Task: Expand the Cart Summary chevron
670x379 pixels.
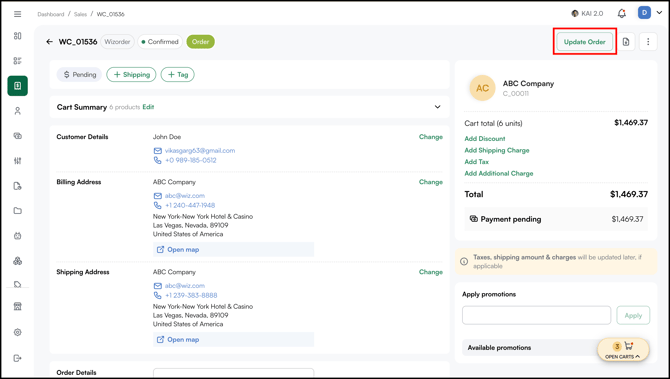Action: [x=438, y=107]
